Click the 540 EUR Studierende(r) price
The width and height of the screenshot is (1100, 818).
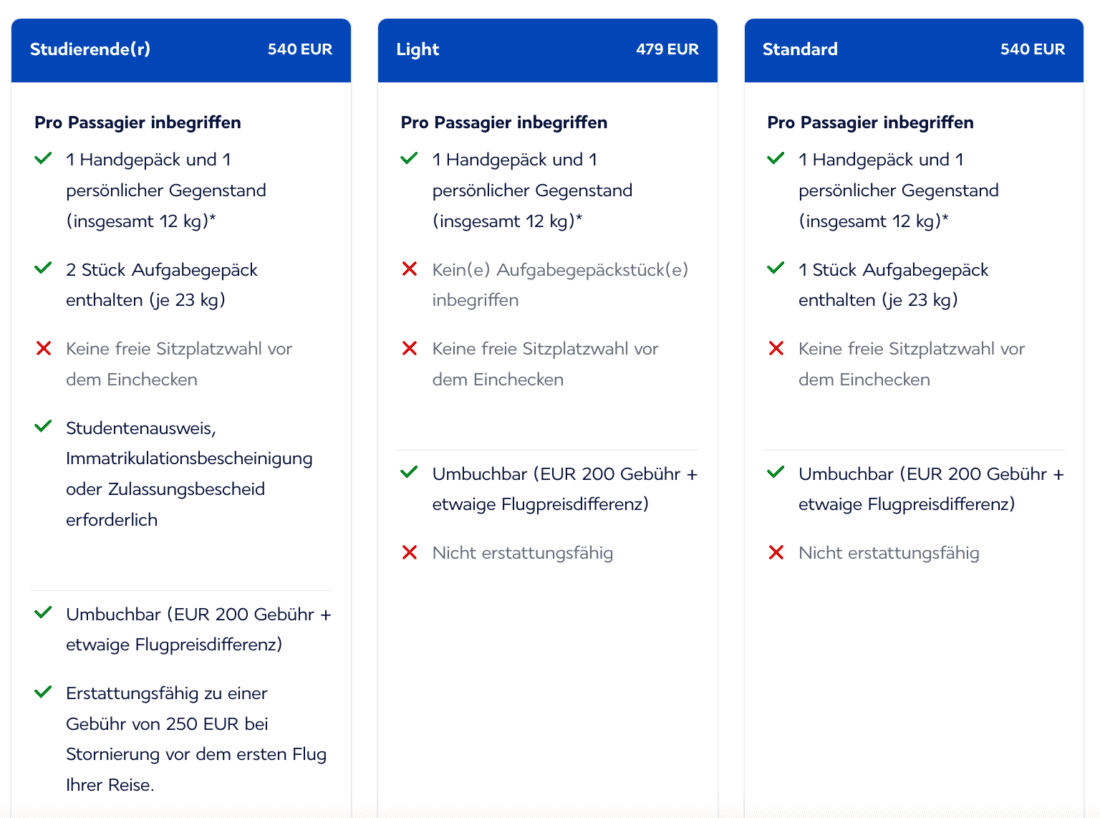click(299, 49)
